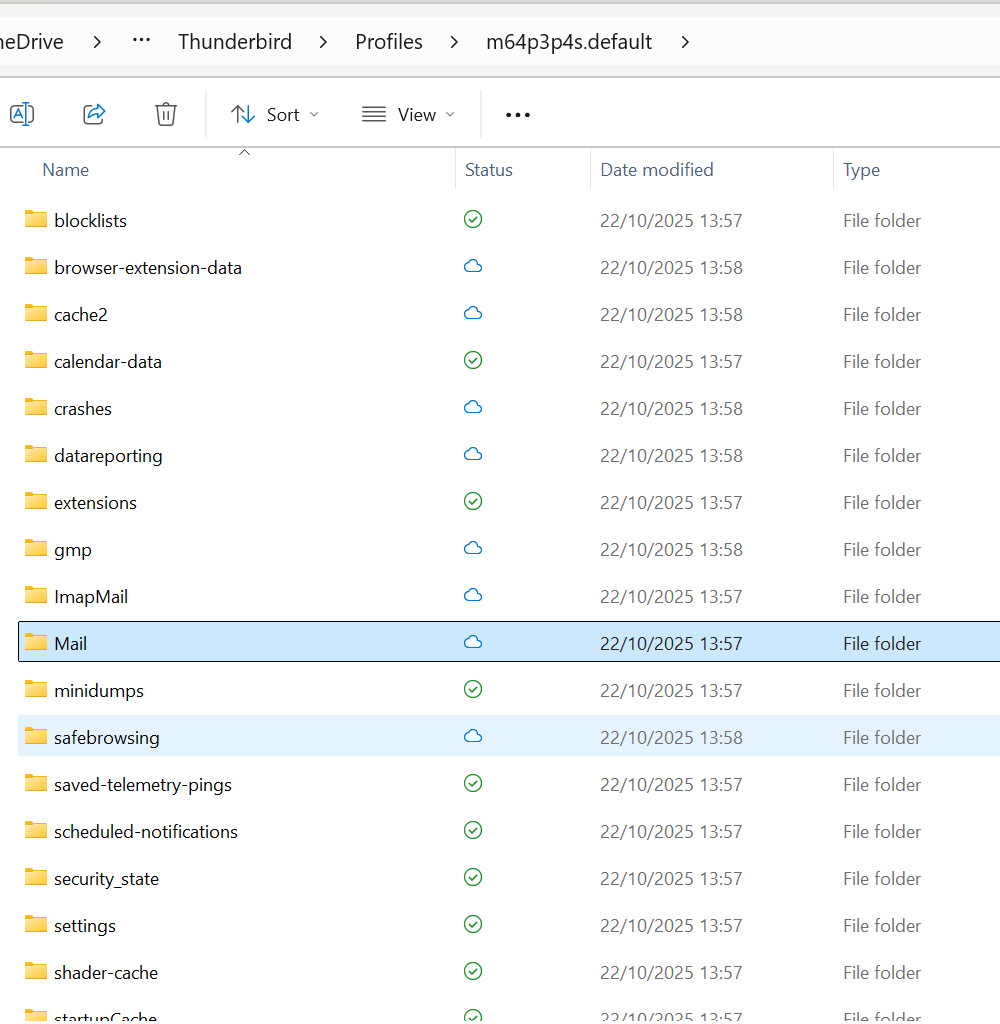Click the Name column header

point(66,170)
